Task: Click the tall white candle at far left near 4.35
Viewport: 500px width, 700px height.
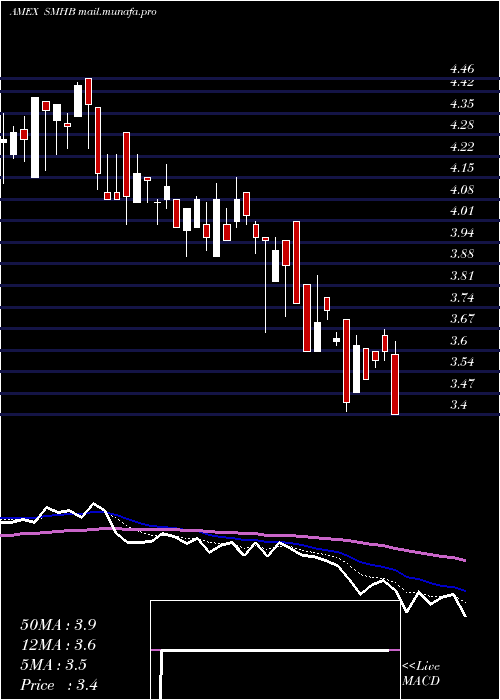Action: pos(35,138)
